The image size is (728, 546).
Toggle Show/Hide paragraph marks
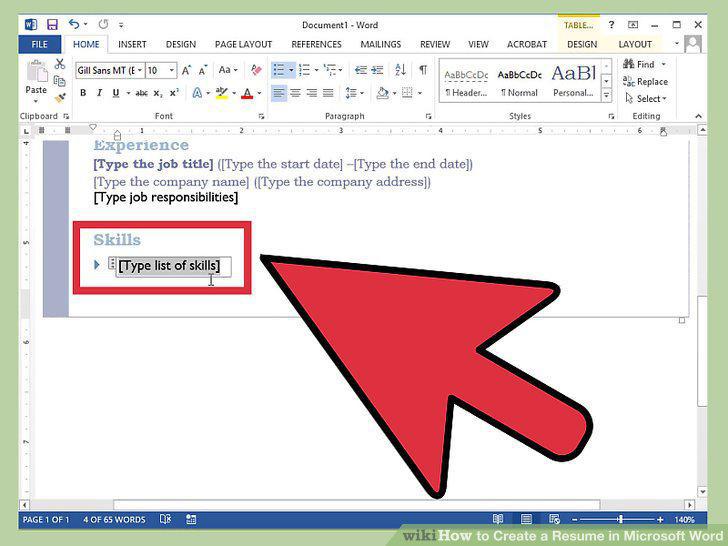423,70
